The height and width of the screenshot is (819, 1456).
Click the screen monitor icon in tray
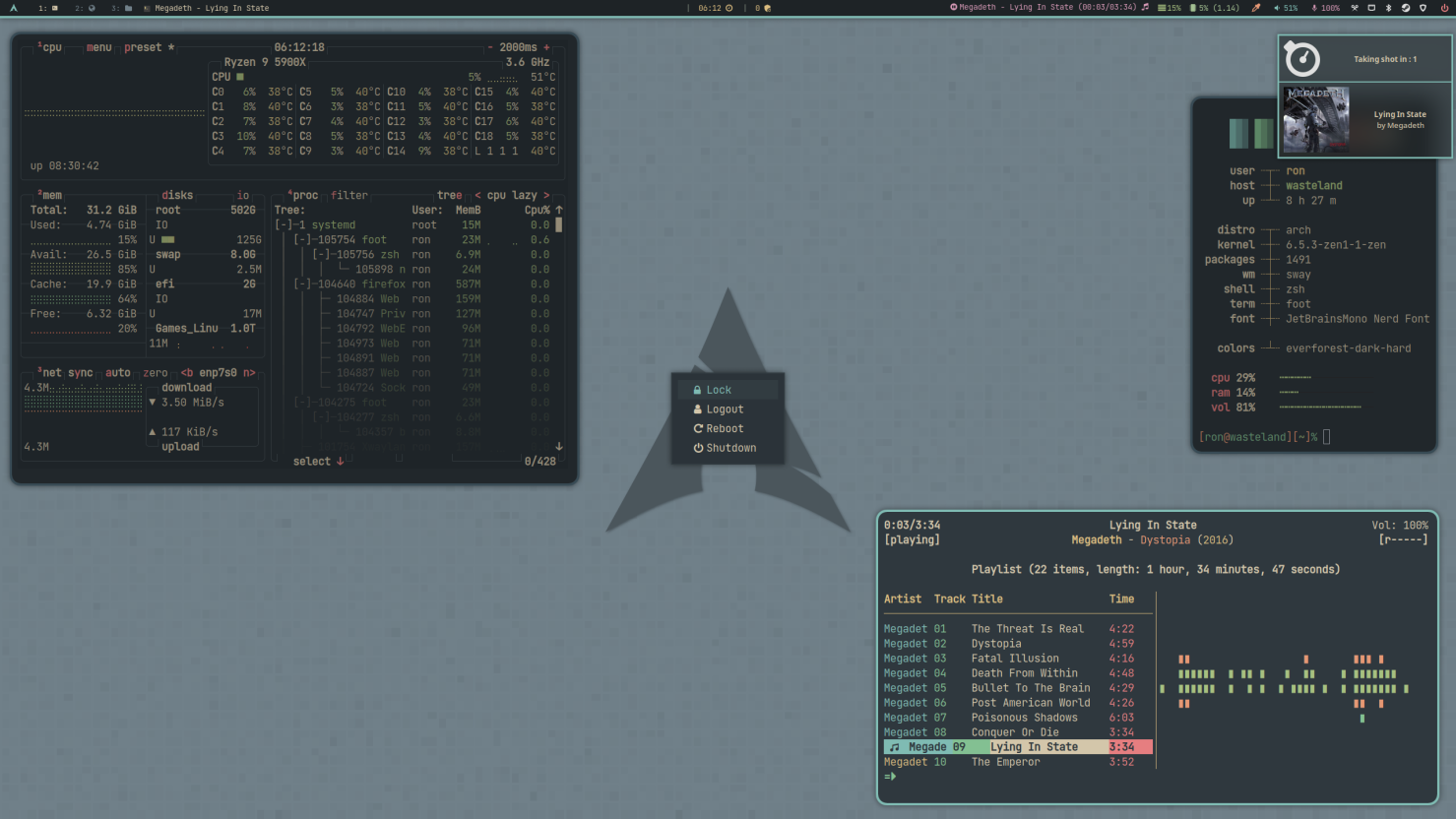tap(1371, 8)
